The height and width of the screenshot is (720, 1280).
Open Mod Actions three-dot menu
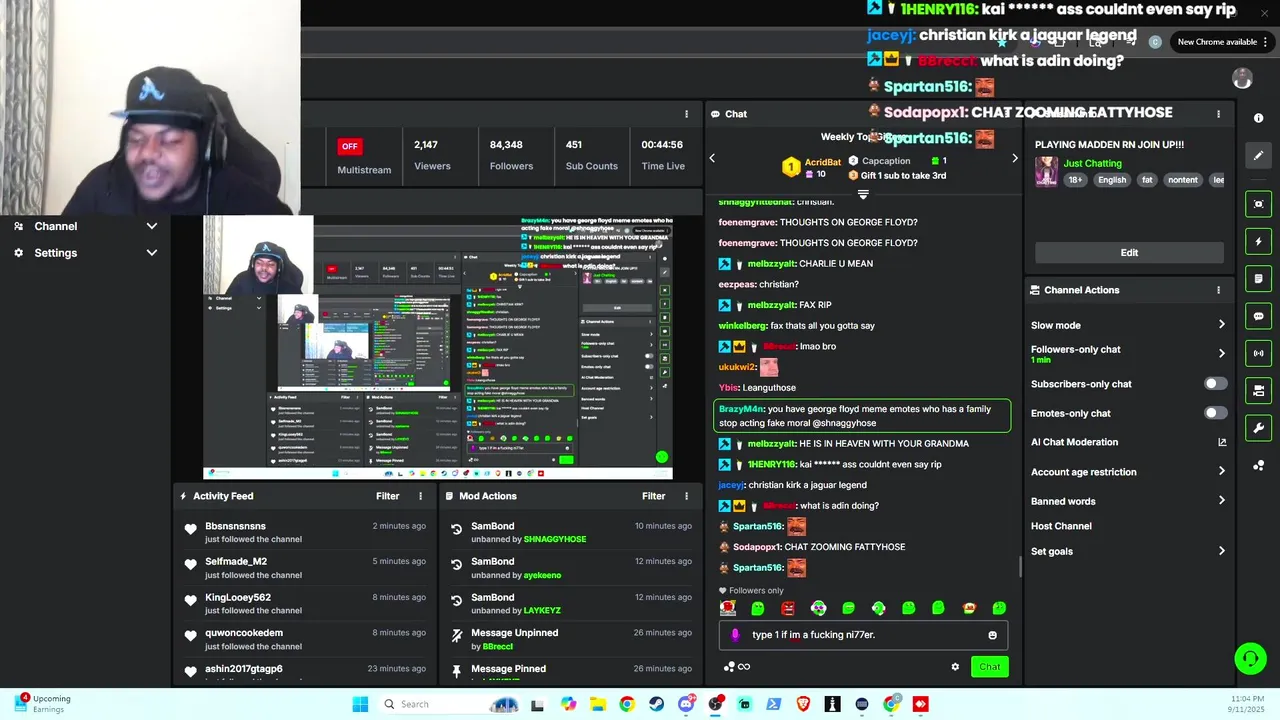click(686, 496)
